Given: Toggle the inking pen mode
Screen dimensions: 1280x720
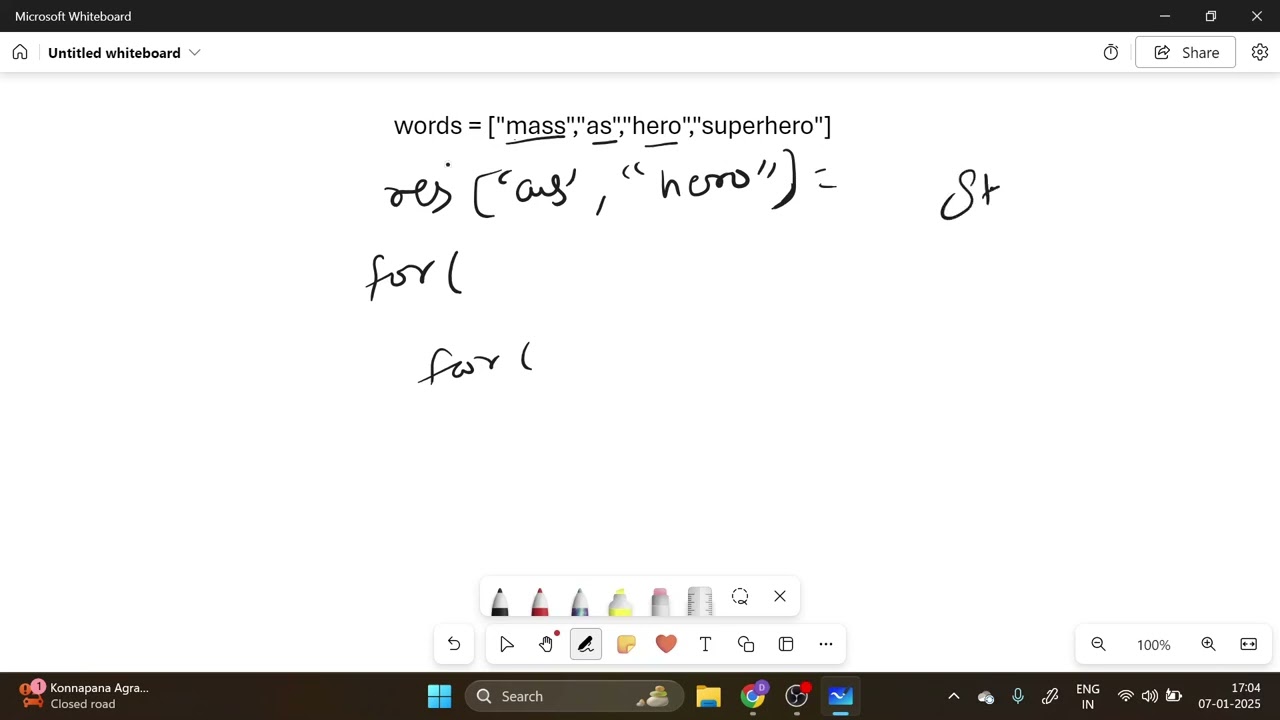Looking at the screenshot, I should (586, 645).
